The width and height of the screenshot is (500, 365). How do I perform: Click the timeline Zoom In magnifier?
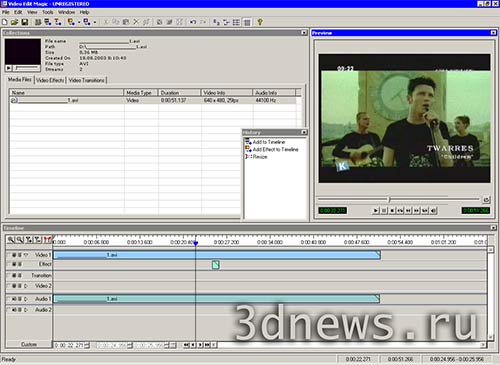[x=11, y=239]
